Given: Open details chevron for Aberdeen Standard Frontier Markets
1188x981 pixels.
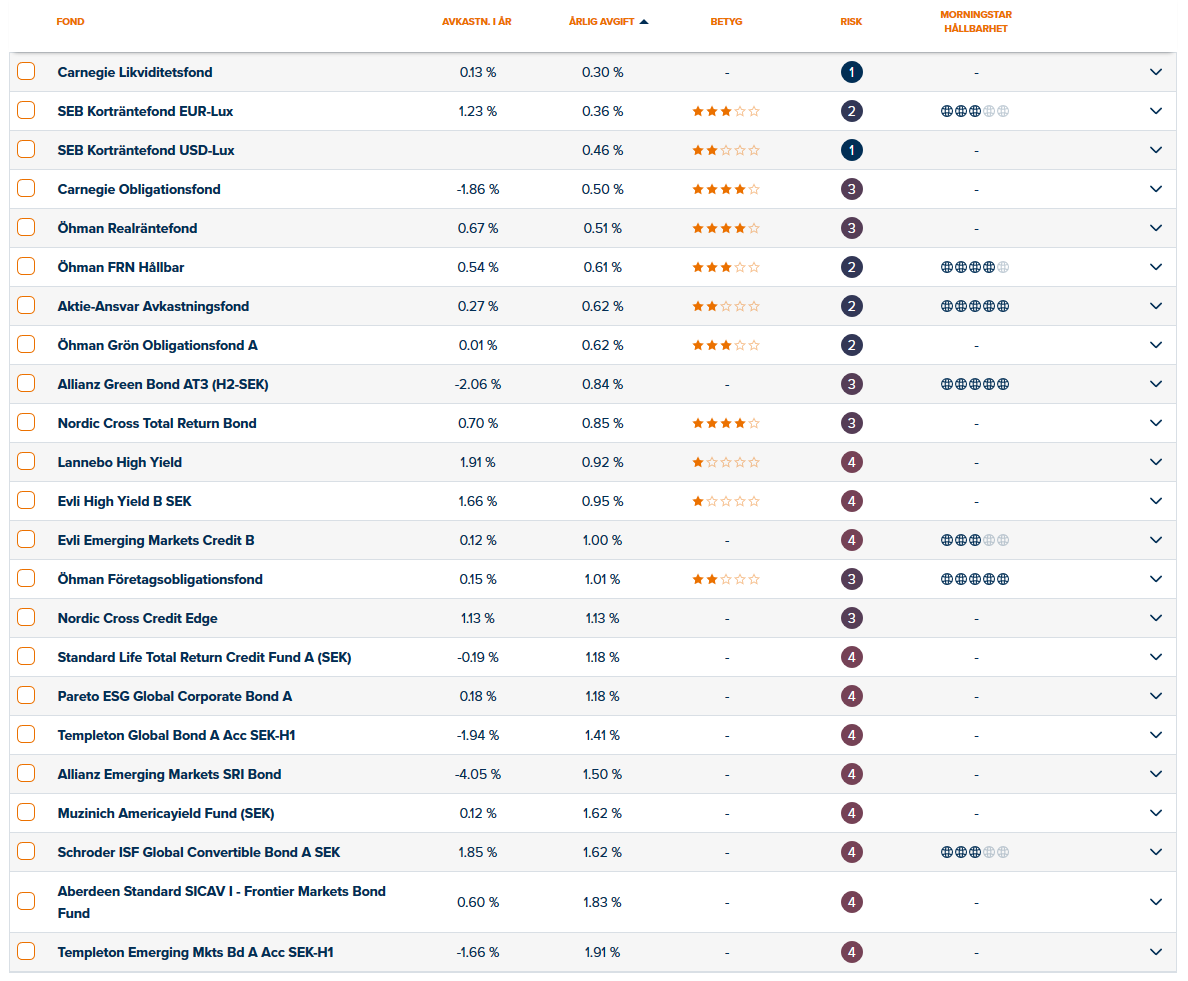Looking at the screenshot, I should point(1156,902).
